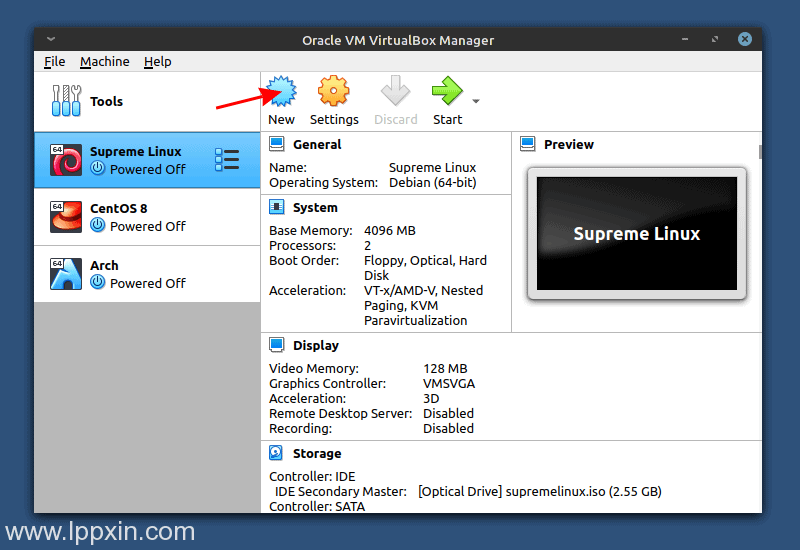Click the Storage section disk icon
800x550 pixels.
276,453
